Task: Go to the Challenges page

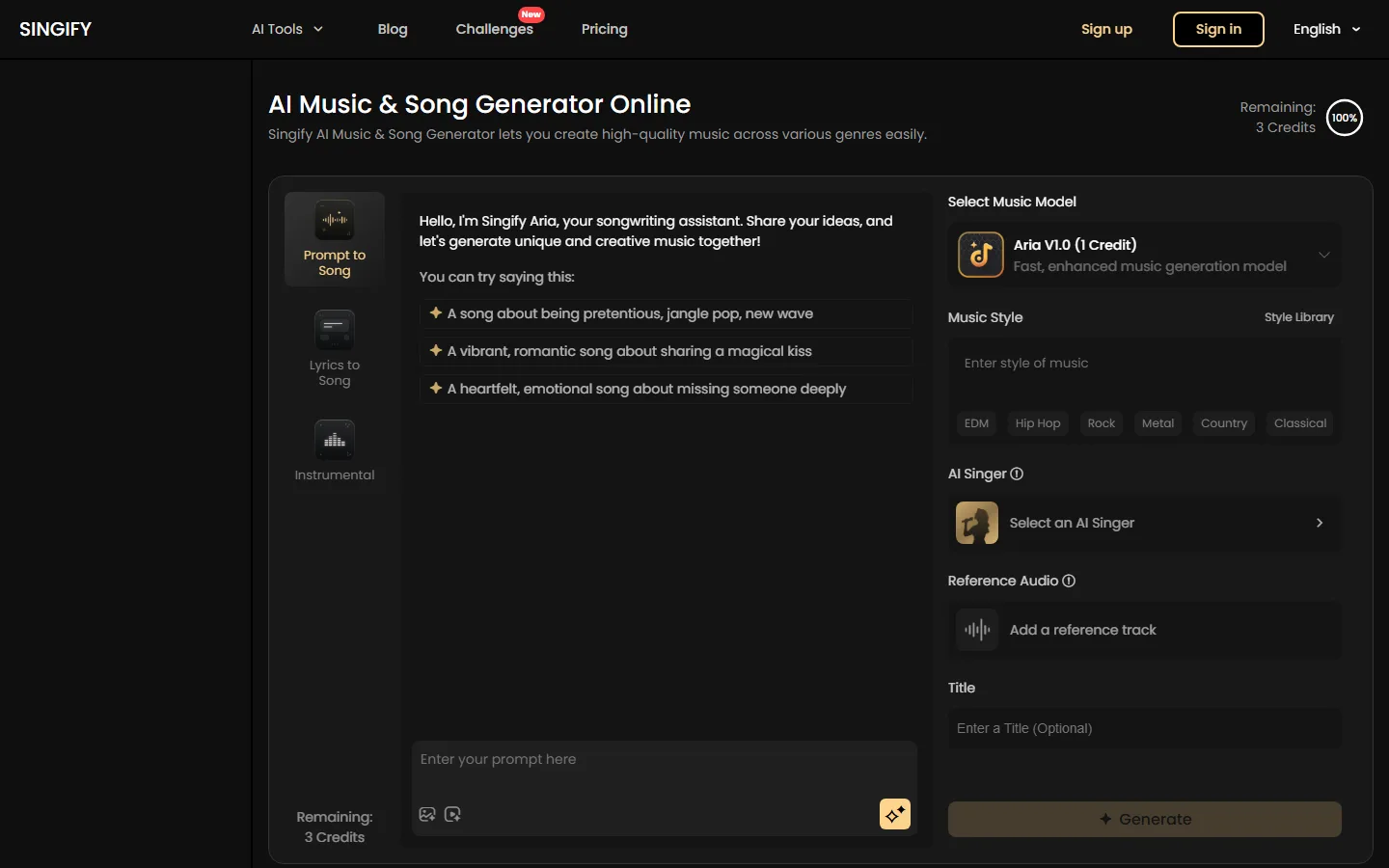Action: [495, 29]
